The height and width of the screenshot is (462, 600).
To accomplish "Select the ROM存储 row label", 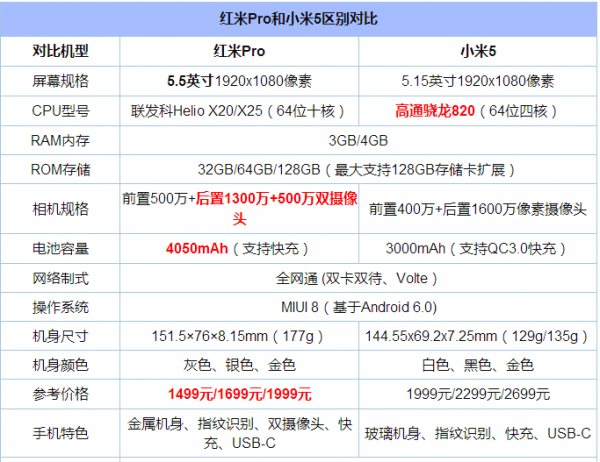I will pos(59,167).
